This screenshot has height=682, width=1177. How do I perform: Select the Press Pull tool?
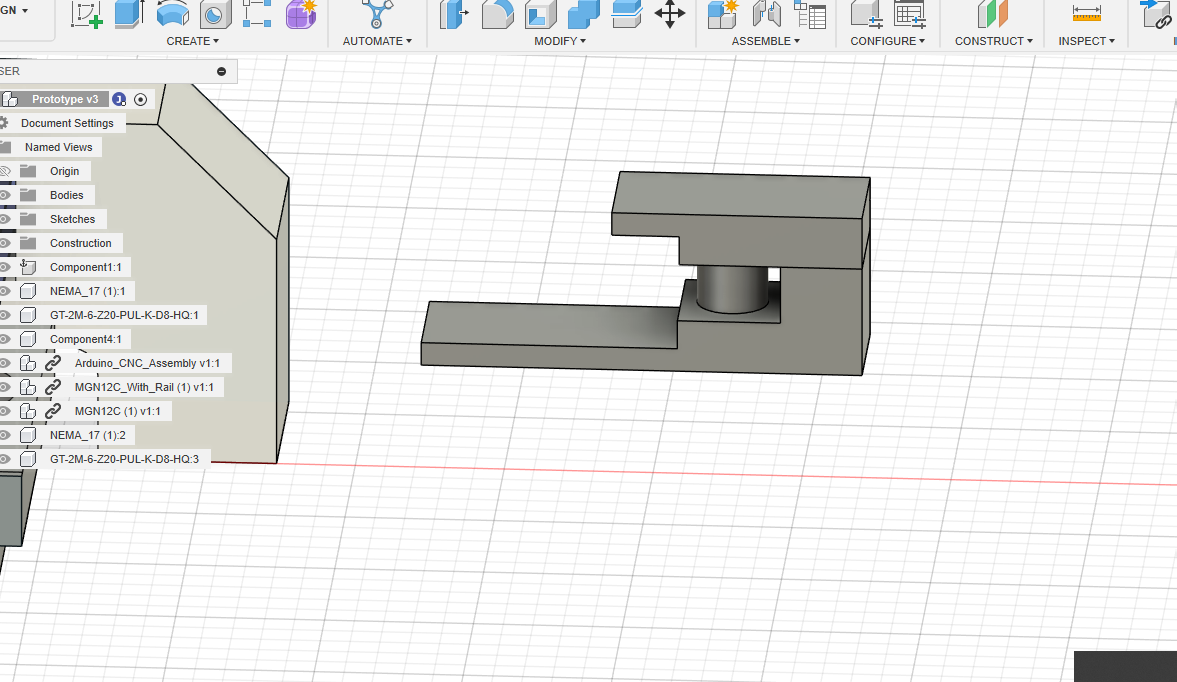(x=453, y=14)
